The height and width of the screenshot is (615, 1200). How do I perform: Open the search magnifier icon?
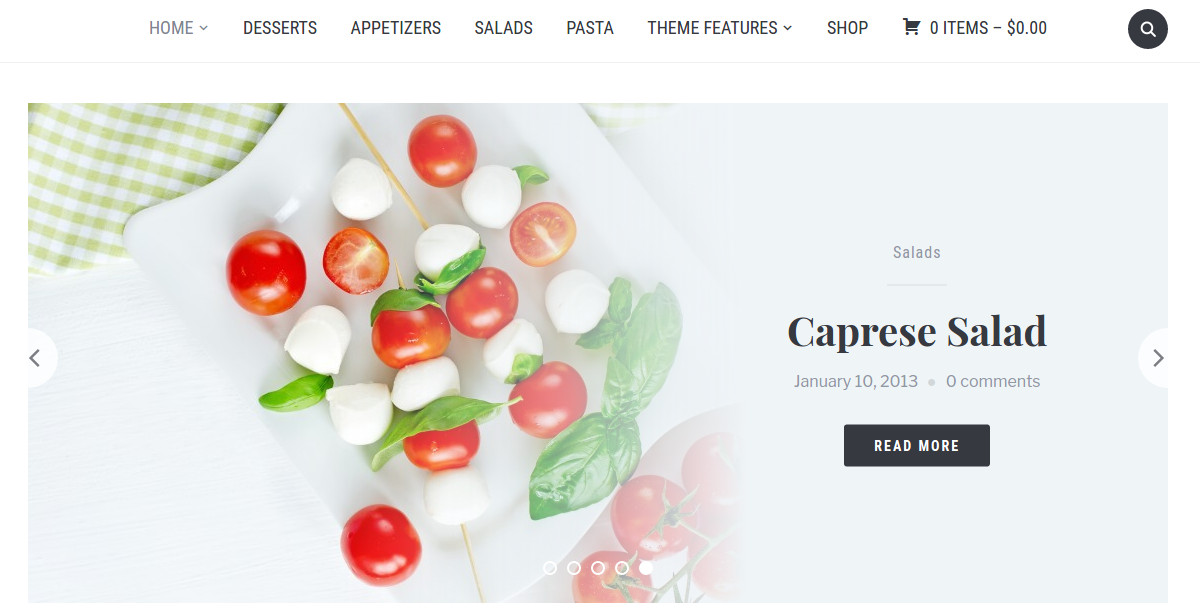(x=1147, y=29)
